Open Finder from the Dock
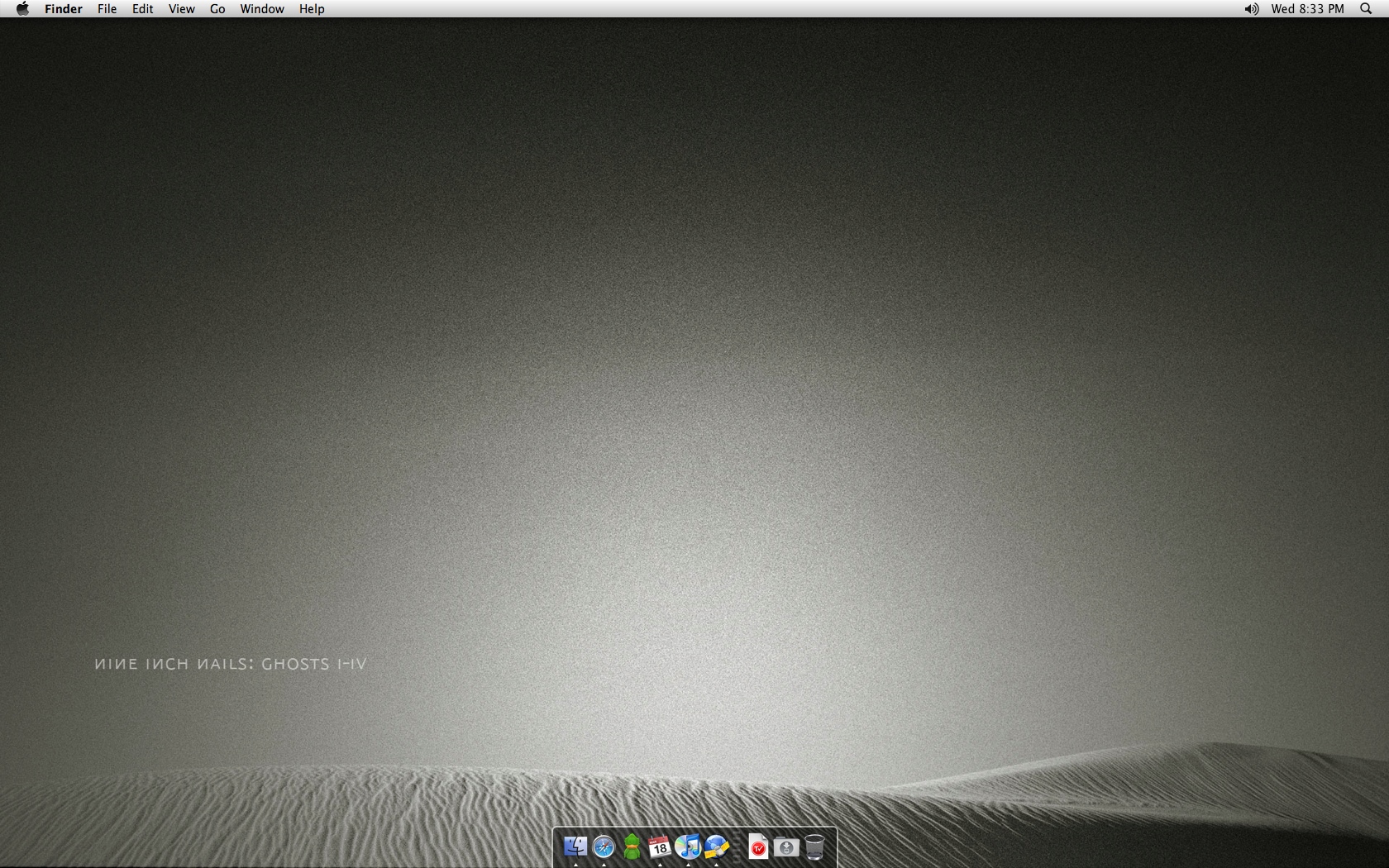Image resolution: width=1389 pixels, height=868 pixels. pos(575,847)
